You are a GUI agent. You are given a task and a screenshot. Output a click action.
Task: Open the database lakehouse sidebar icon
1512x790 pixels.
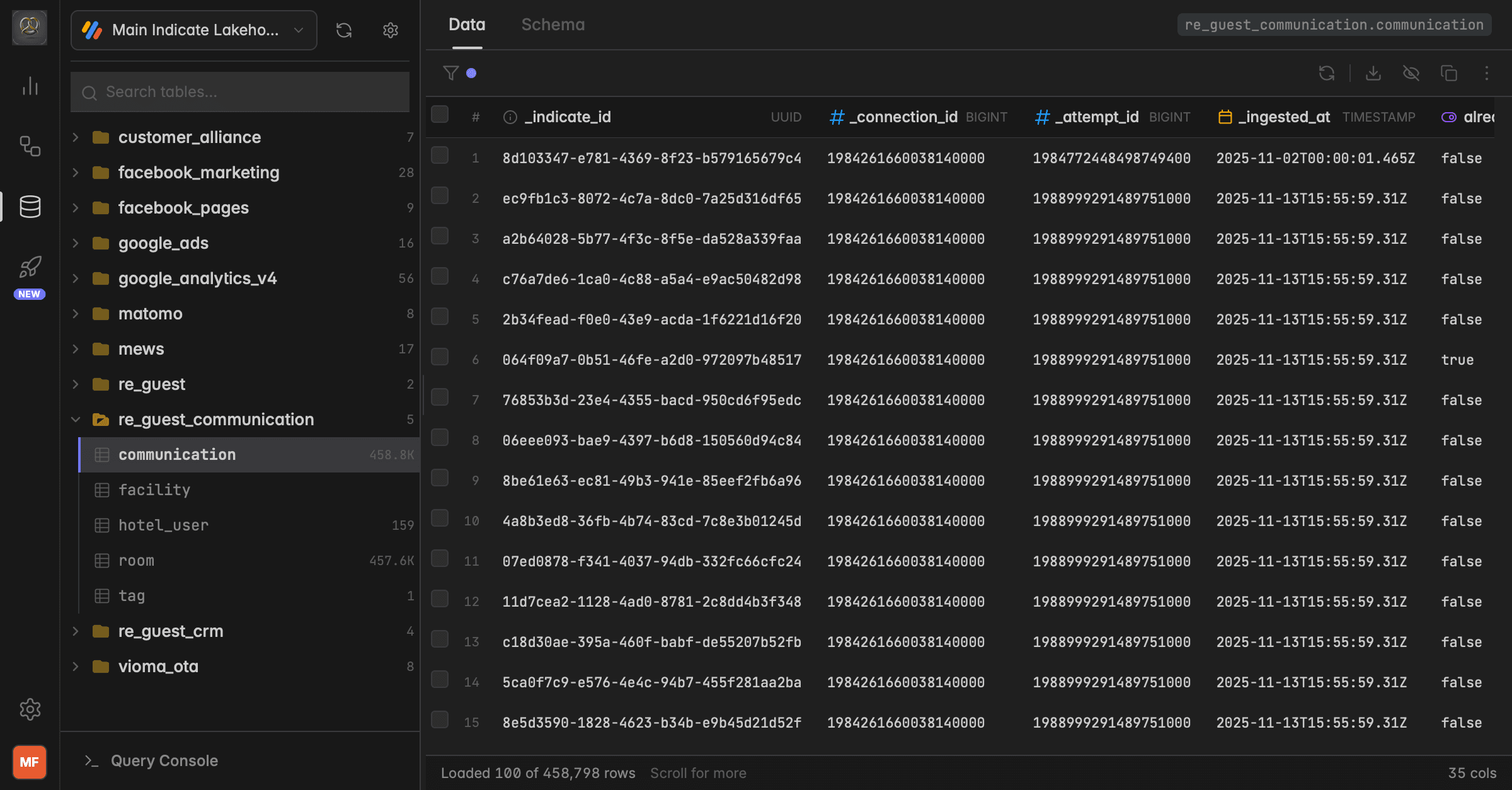coord(30,207)
